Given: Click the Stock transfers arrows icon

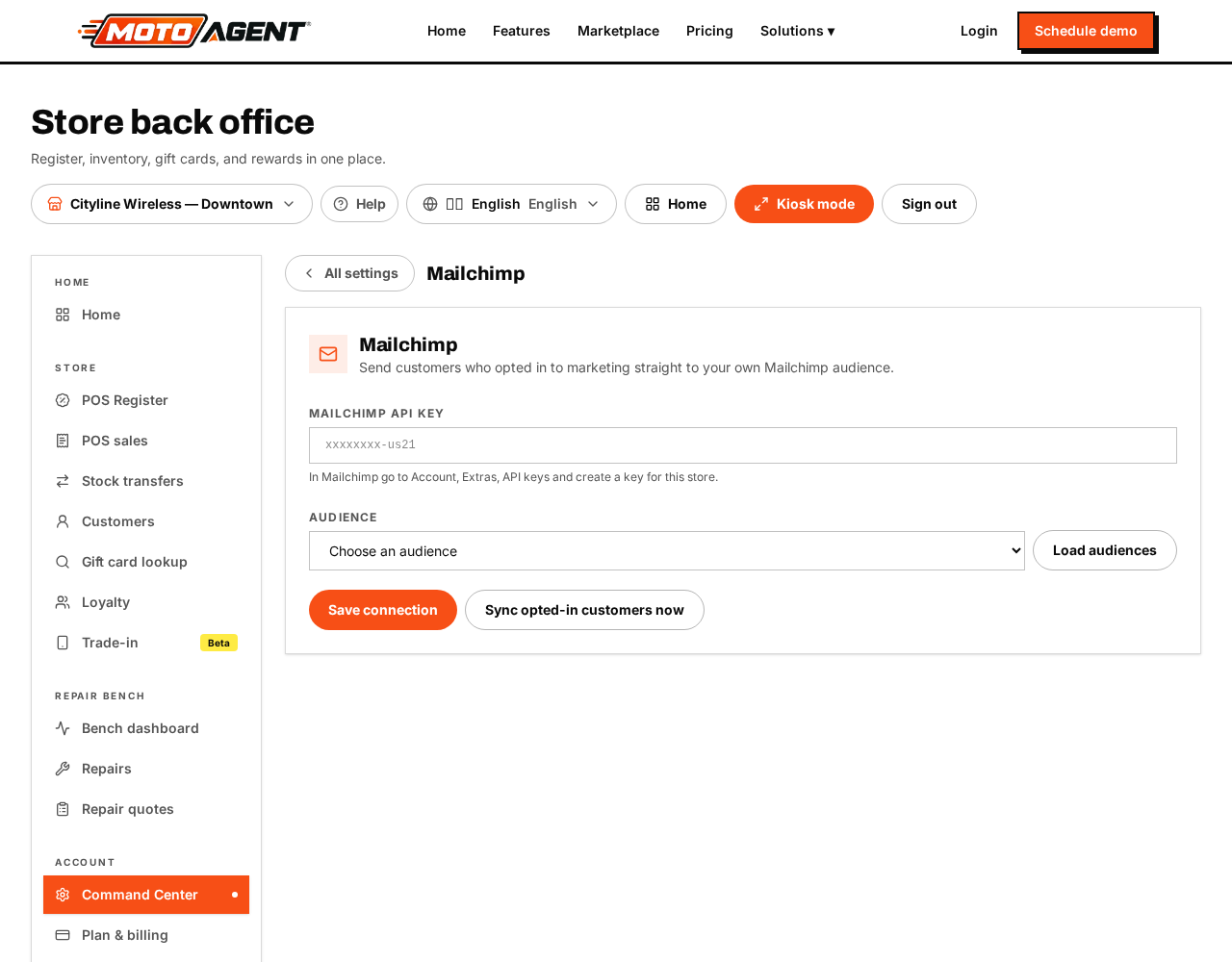Looking at the screenshot, I should pos(63,481).
